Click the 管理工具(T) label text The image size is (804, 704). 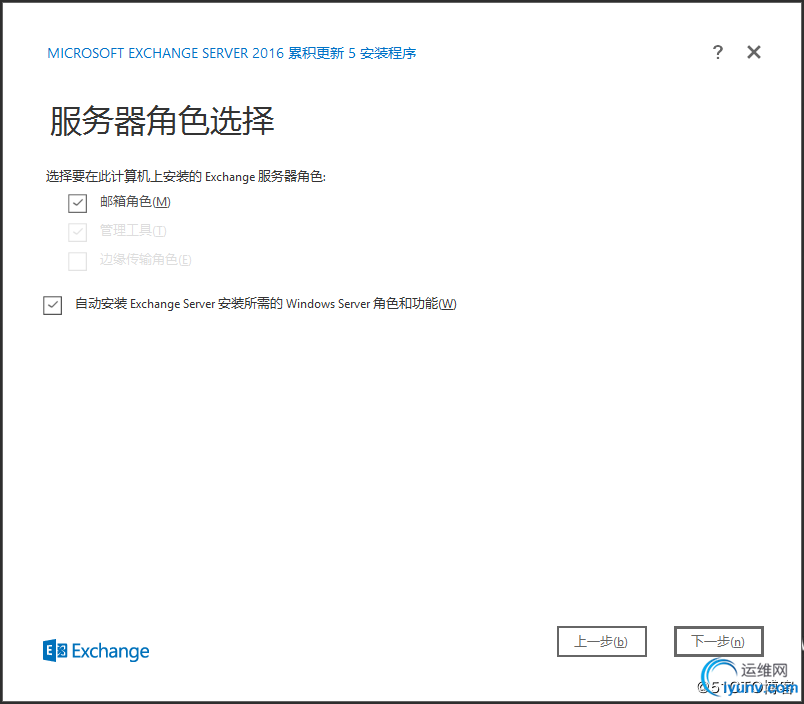133,231
